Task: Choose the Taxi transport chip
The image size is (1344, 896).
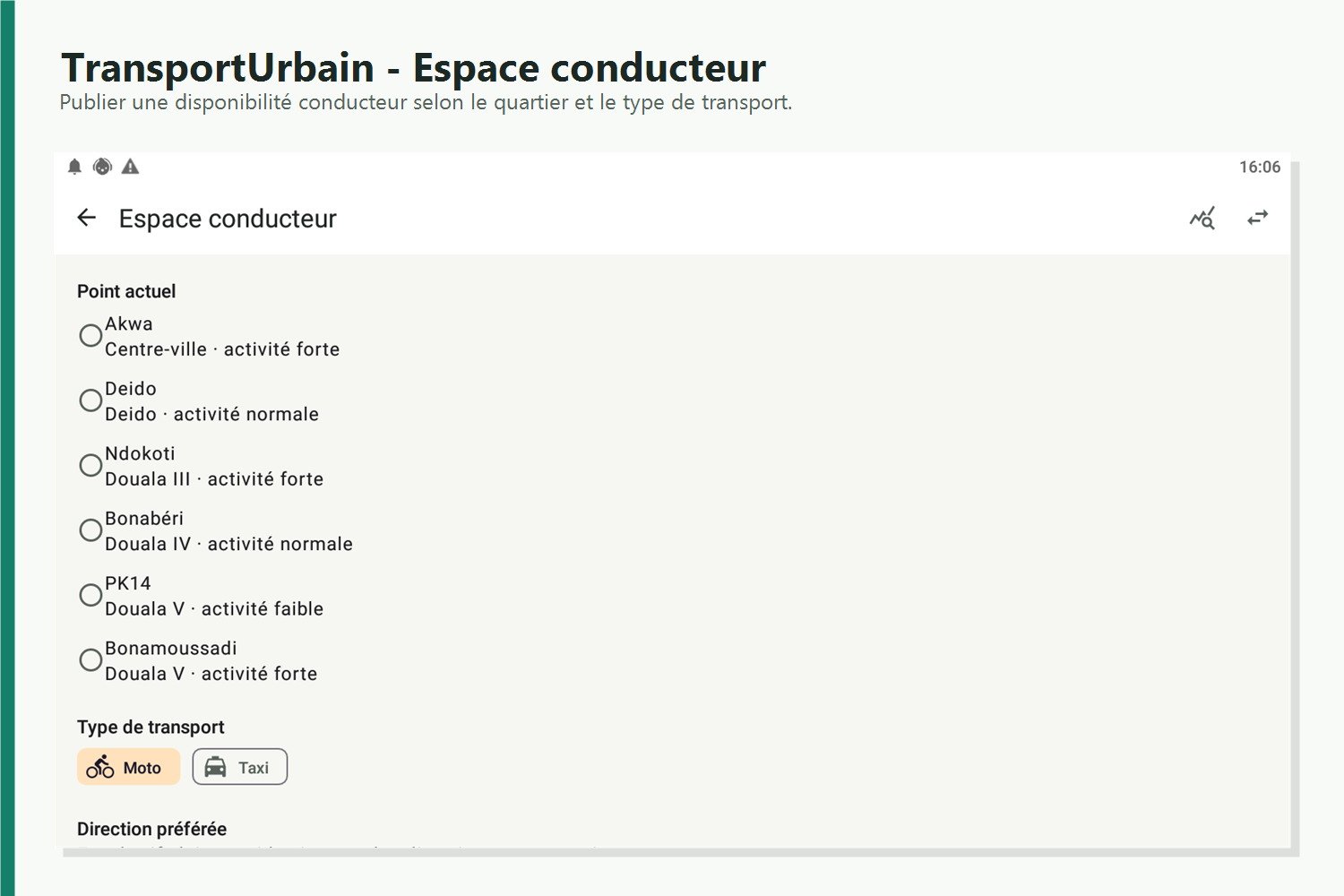Action: pos(240,767)
